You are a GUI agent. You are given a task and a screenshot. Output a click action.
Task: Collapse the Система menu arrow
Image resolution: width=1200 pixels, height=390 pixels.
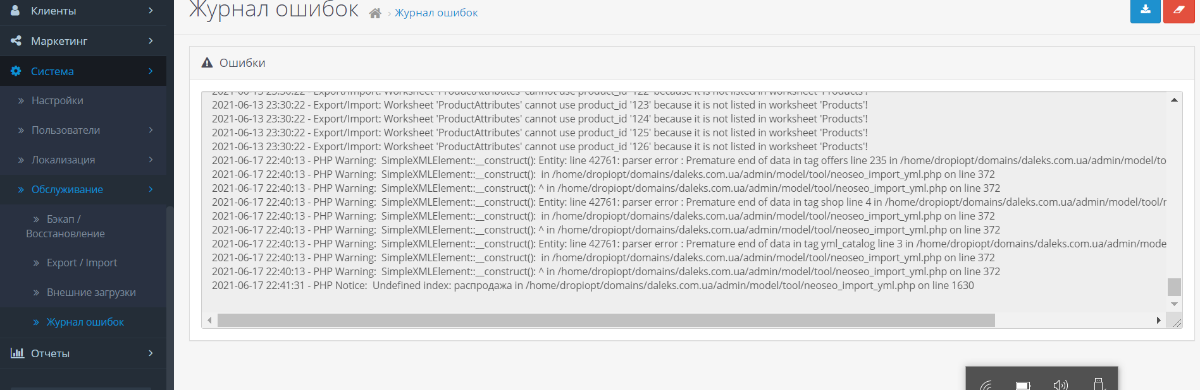point(150,71)
